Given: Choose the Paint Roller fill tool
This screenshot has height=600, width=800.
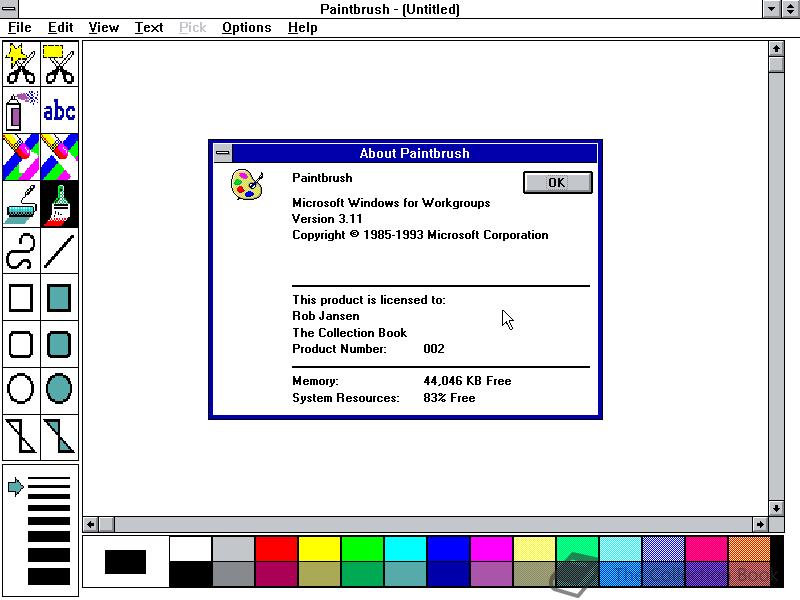Looking at the screenshot, I should point(21,204).
